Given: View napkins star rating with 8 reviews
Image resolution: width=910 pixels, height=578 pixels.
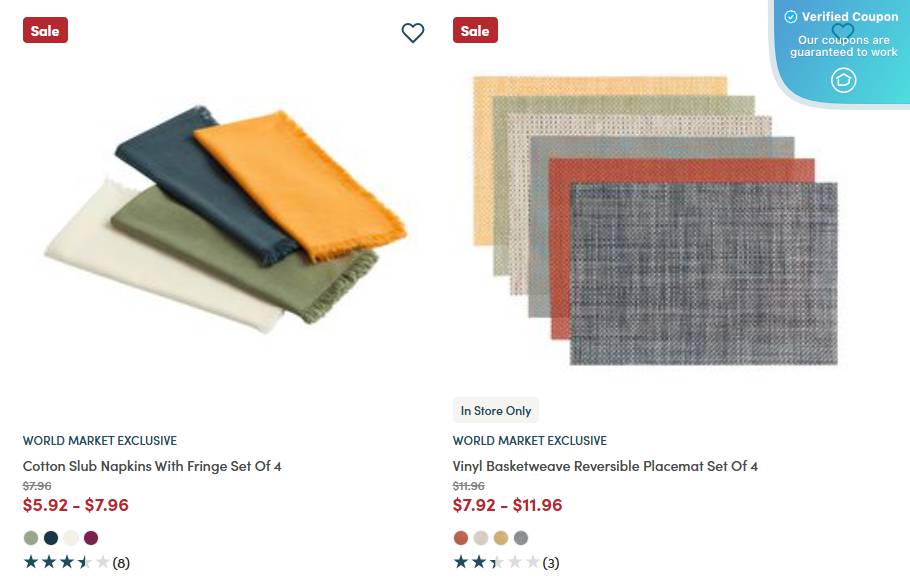Looking at the screenshot, I should pos(77,562).
